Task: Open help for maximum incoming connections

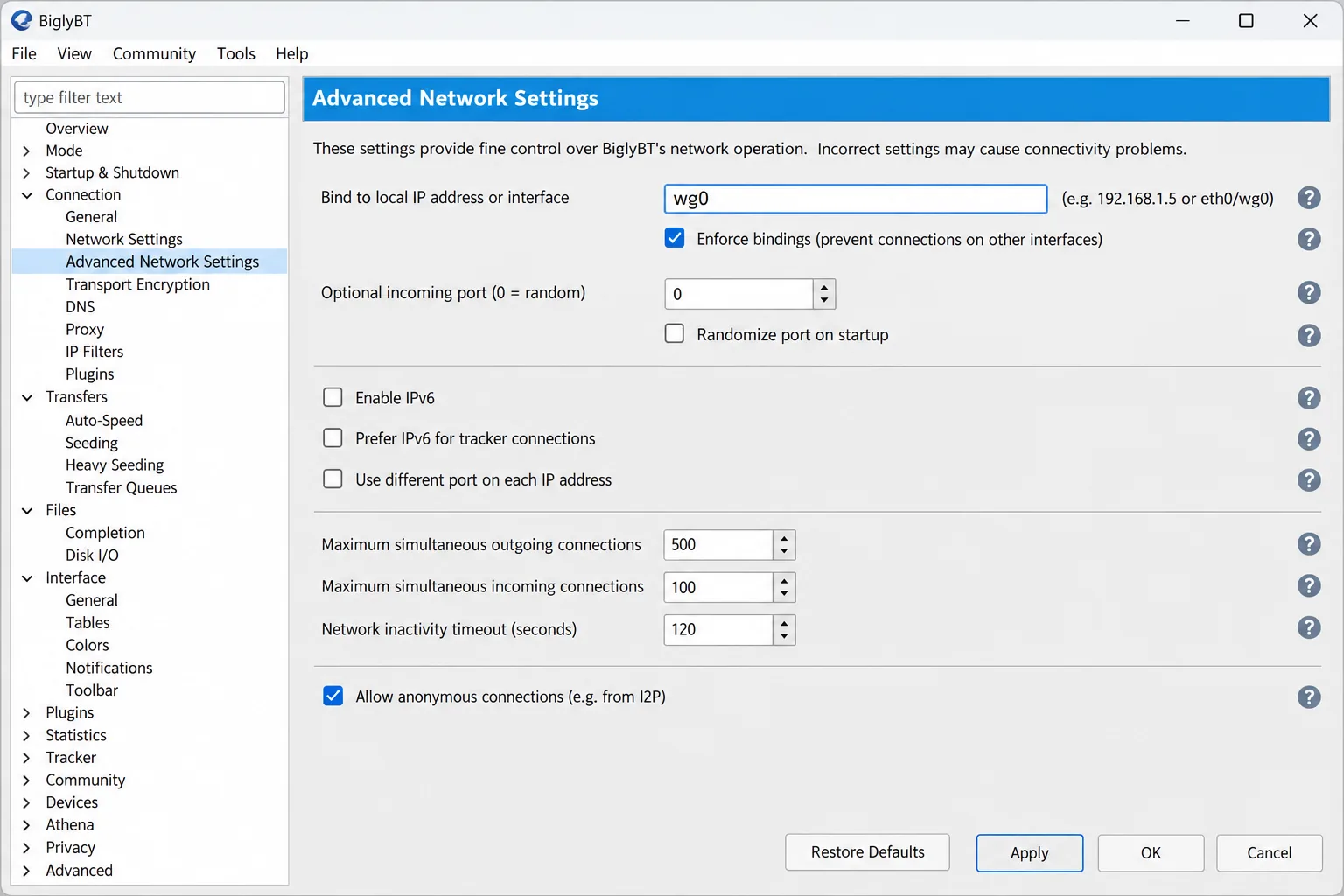Action: tap(1309, 586)
